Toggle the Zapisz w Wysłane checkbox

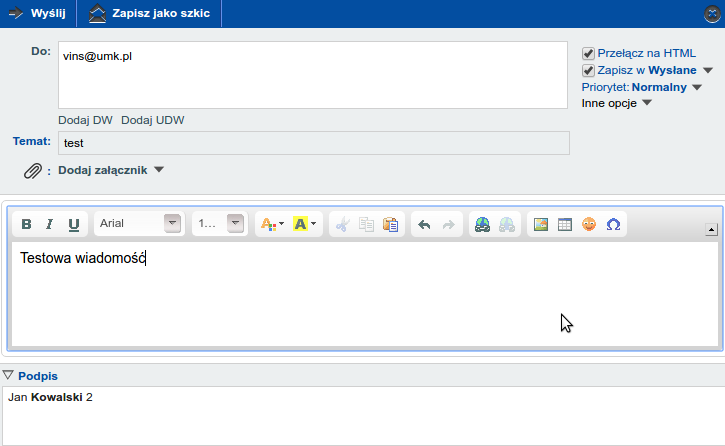pyautogui.click(x=588, y=71)
